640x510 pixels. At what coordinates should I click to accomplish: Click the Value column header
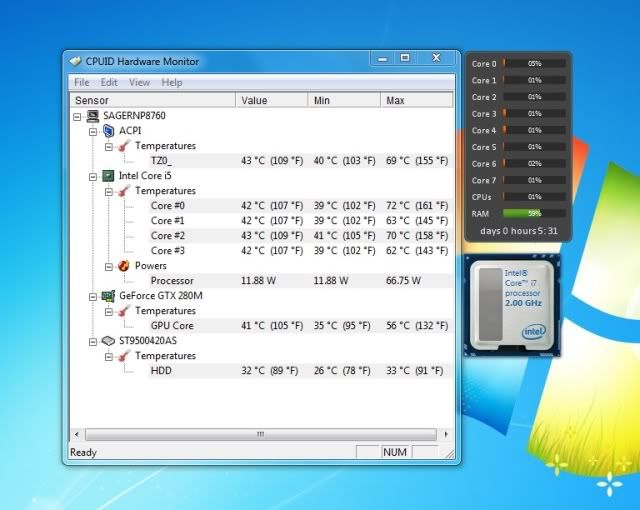tap(272, 100)
